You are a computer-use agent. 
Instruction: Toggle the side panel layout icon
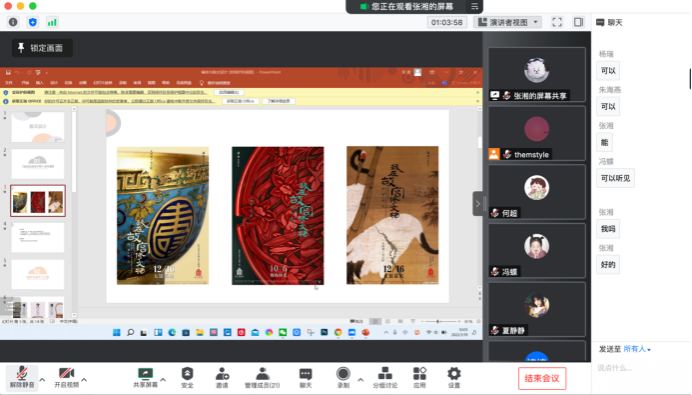[x=578, y=22]
